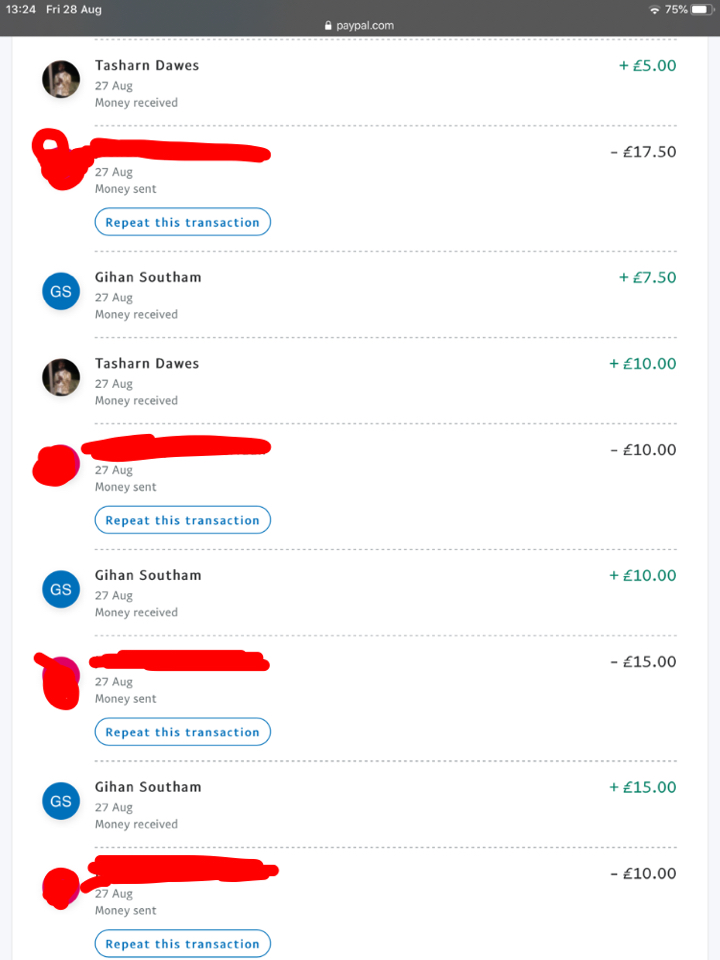Image resolution: width=720 pixels, height=960 pixels.
Task: Tap the battery indicator in status bar
Action: click(702, 9)
